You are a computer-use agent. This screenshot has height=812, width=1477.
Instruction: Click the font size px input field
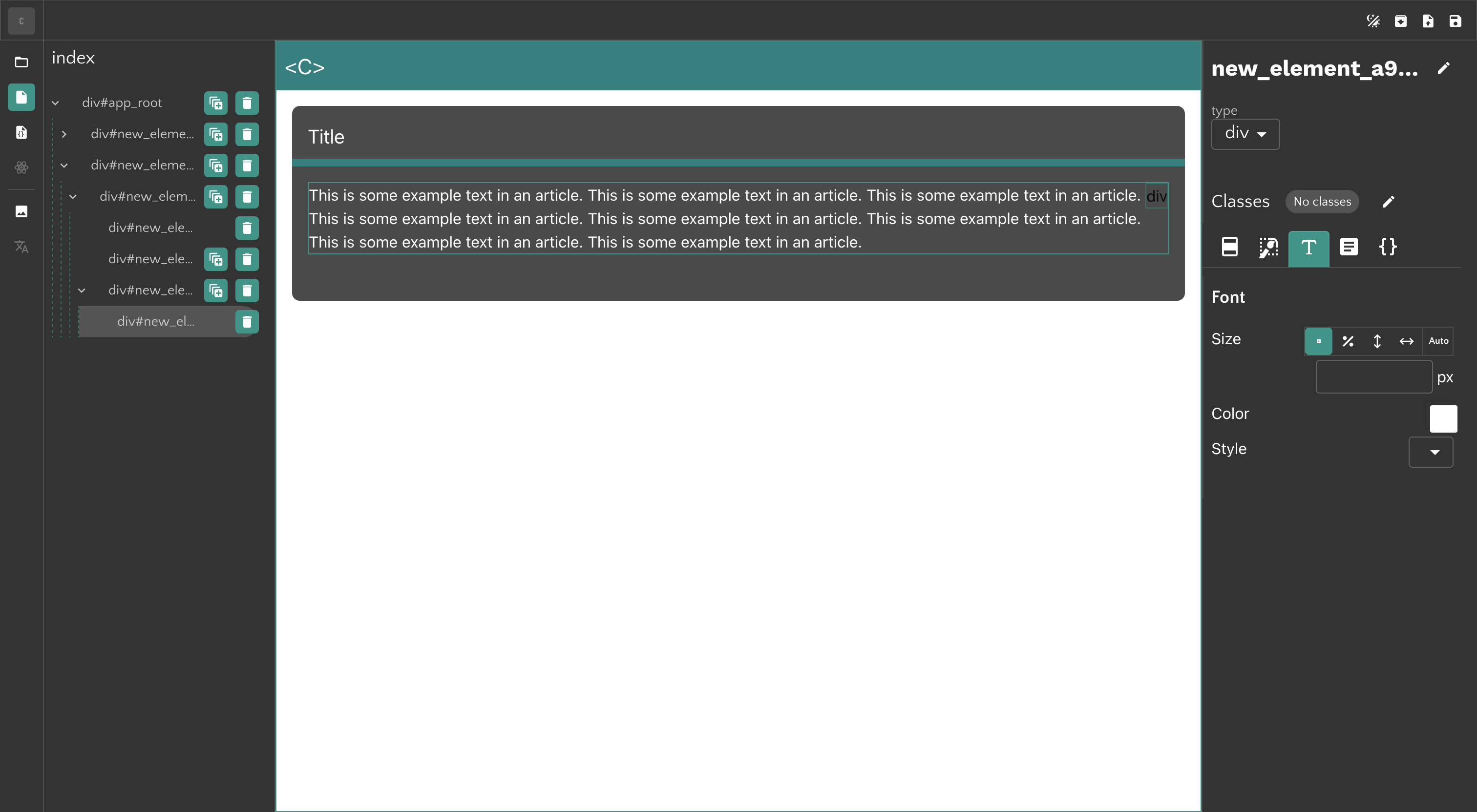point(1373,377)
